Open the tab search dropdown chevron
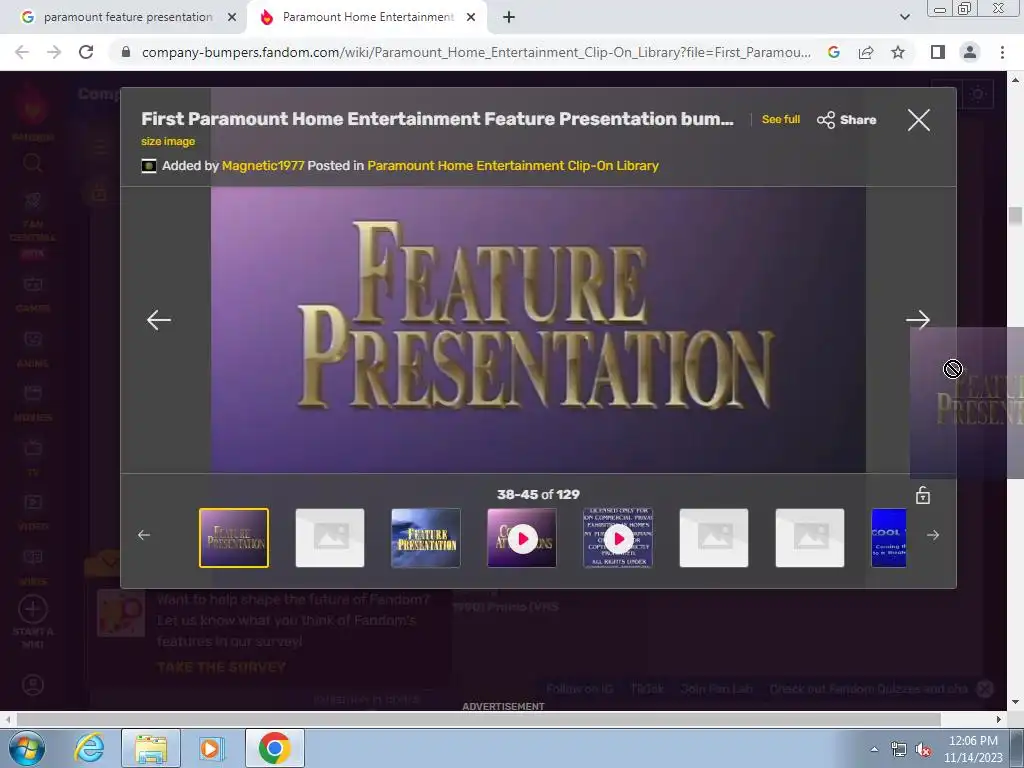1024x768 pixels. (x=904, y=17)
